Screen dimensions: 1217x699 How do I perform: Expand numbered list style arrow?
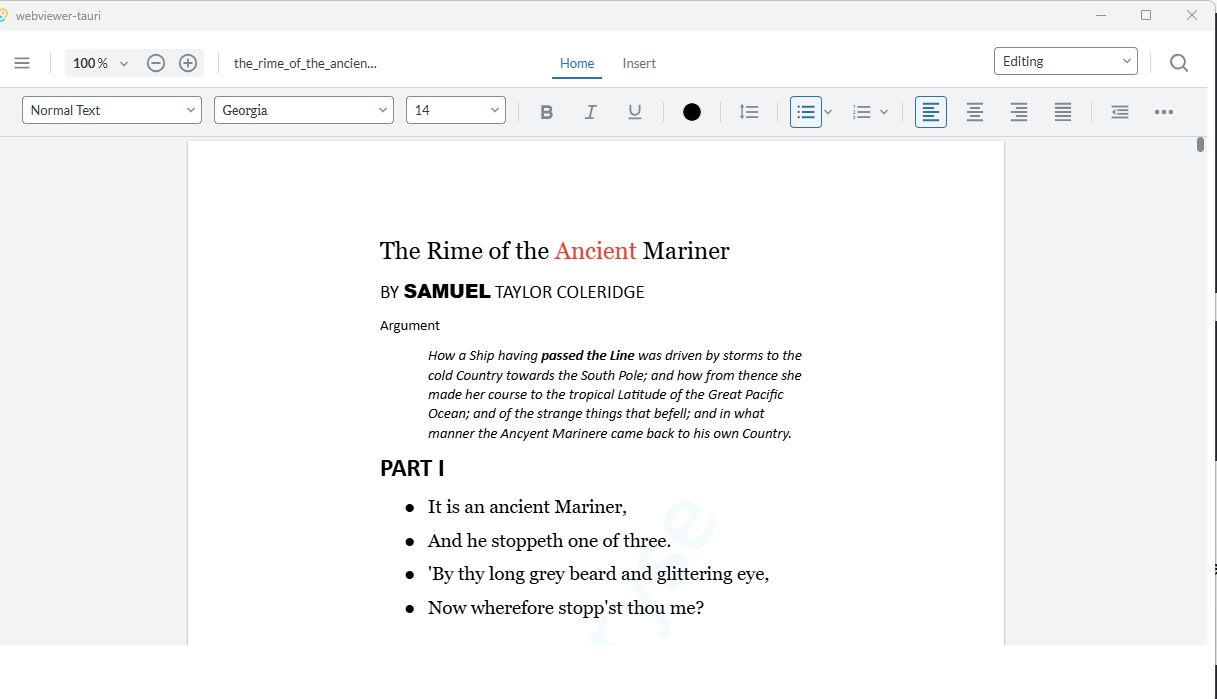(x=884, y=112)
